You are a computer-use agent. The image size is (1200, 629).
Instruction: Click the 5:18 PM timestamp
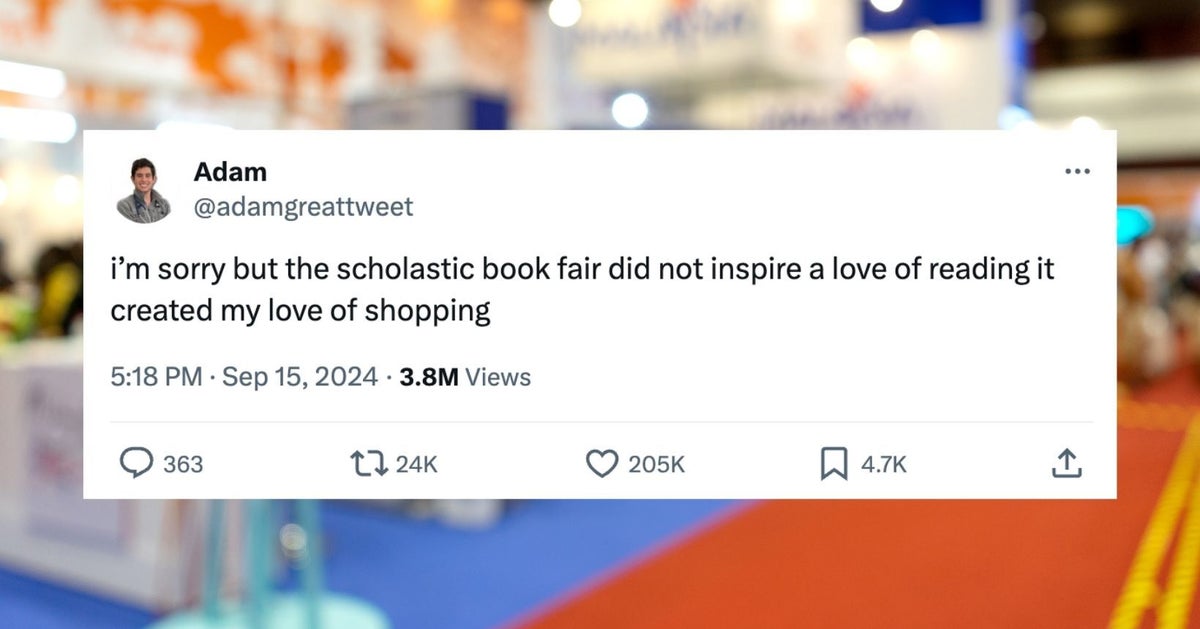point(156,377)
